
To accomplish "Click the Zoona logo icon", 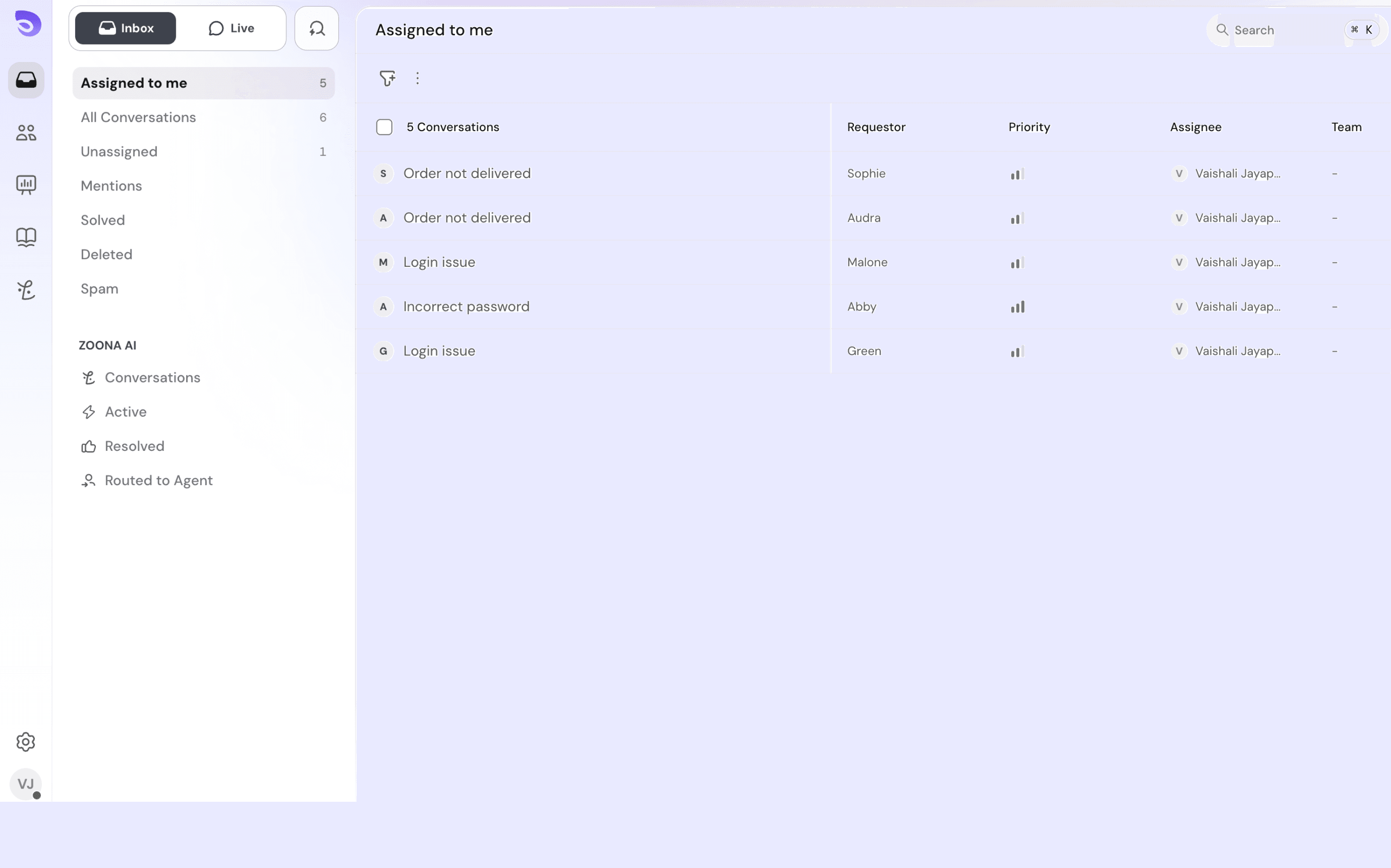I will tap(28, 23).
